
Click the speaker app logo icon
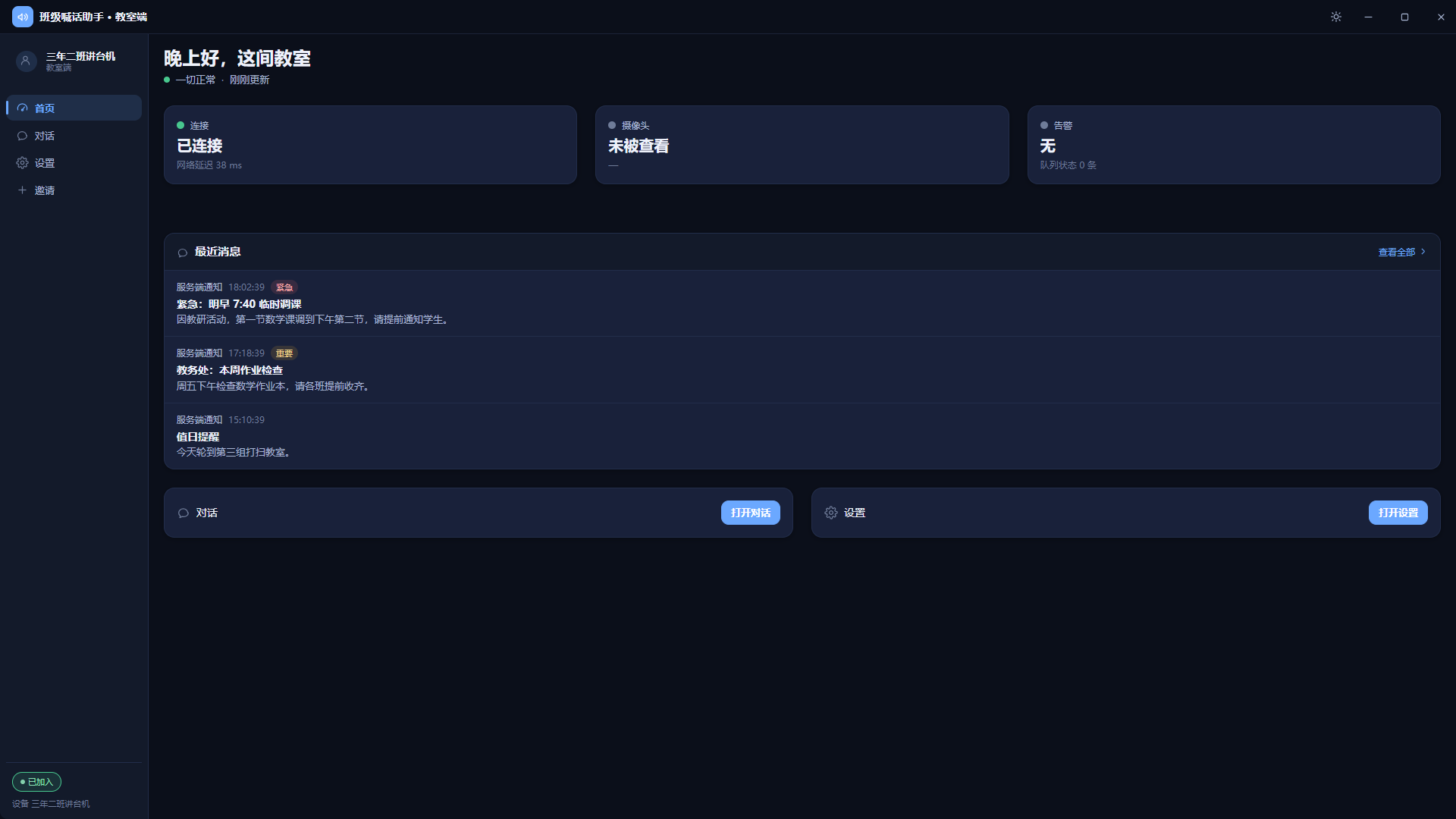tap(23, 17)
